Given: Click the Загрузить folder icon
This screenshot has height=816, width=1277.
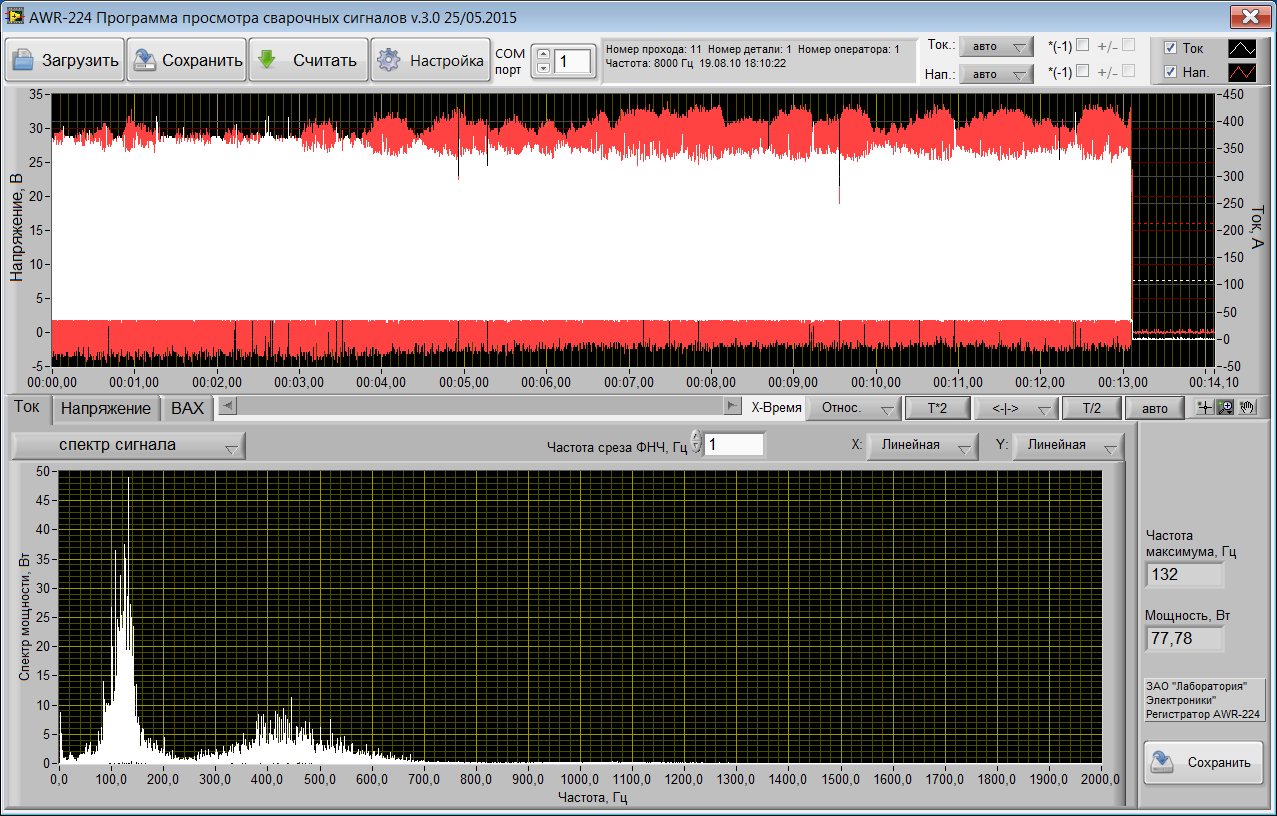Looking at the screenshot, I should pos(22,60).
